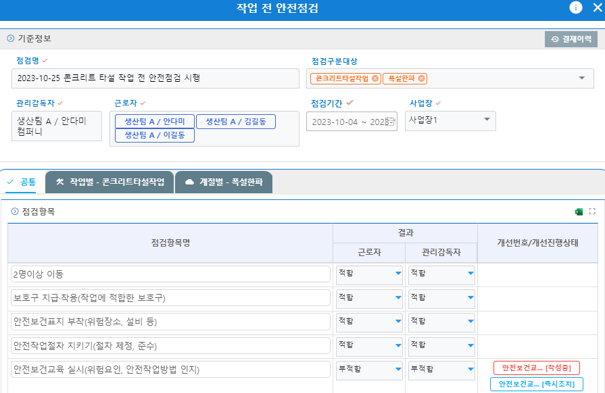Export table via green Excel icon
The height and width of the screenshot is (393, 605).
click(x=579, y=211)
